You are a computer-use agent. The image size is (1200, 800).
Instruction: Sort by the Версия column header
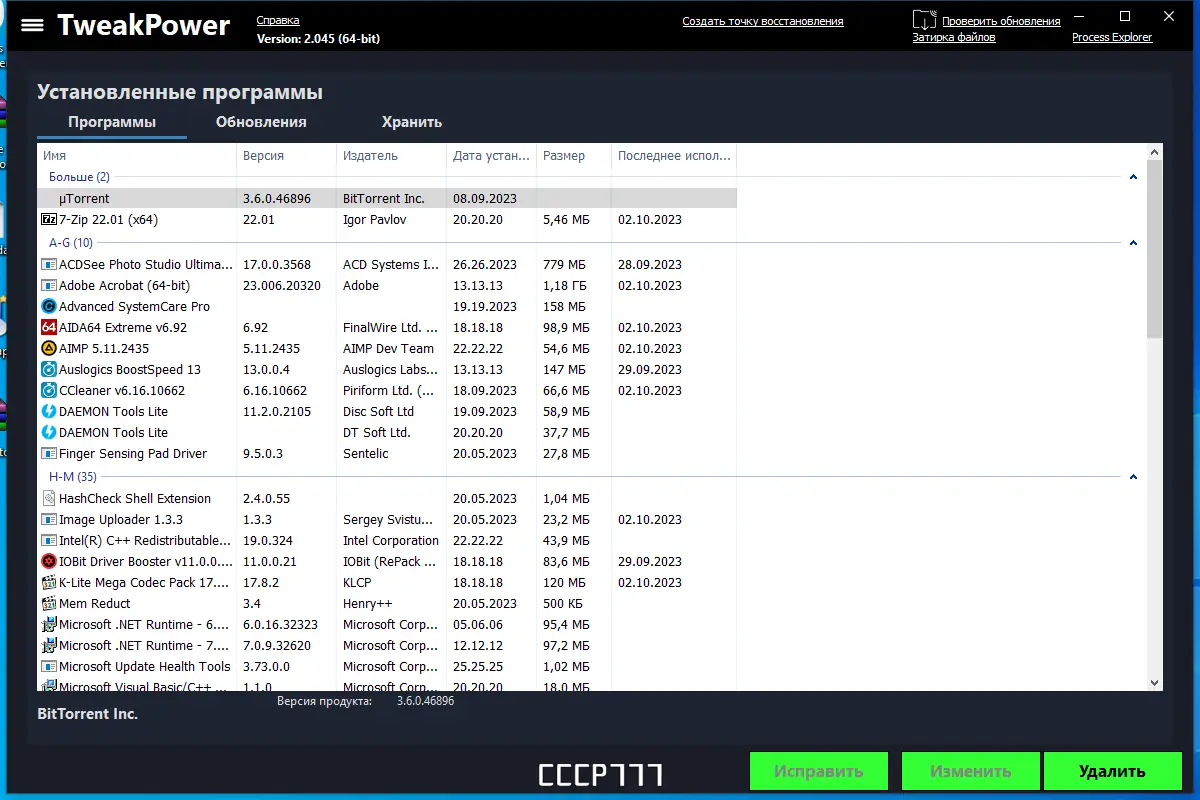(286, 156)
